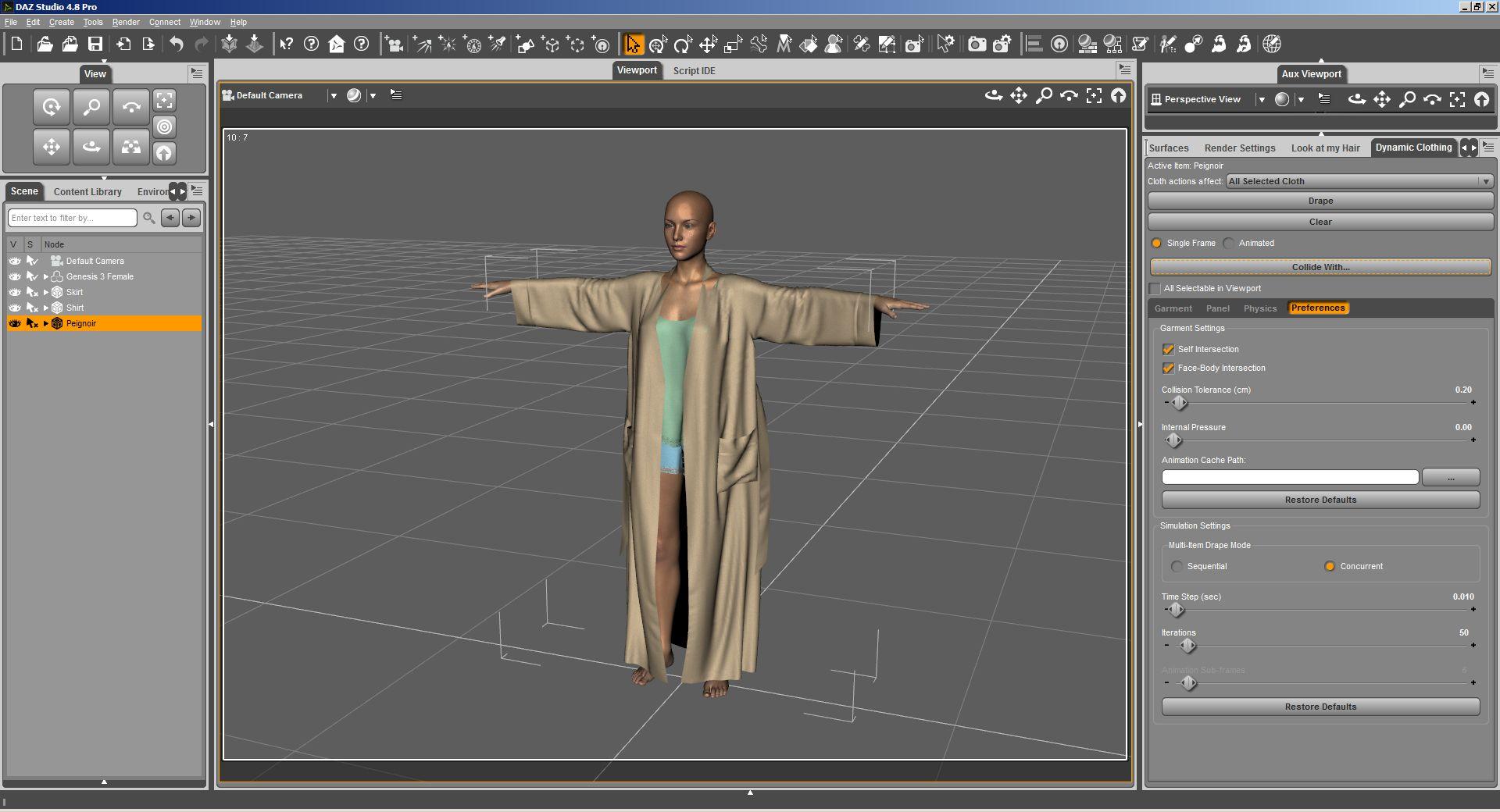Expand the Peignoir tree node
1500x812 pixels.
point(46,323)
